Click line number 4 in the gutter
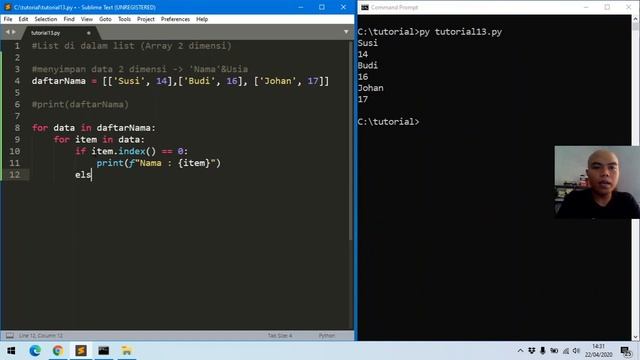This screenshot has height=360, width=640. coord(17,81)
